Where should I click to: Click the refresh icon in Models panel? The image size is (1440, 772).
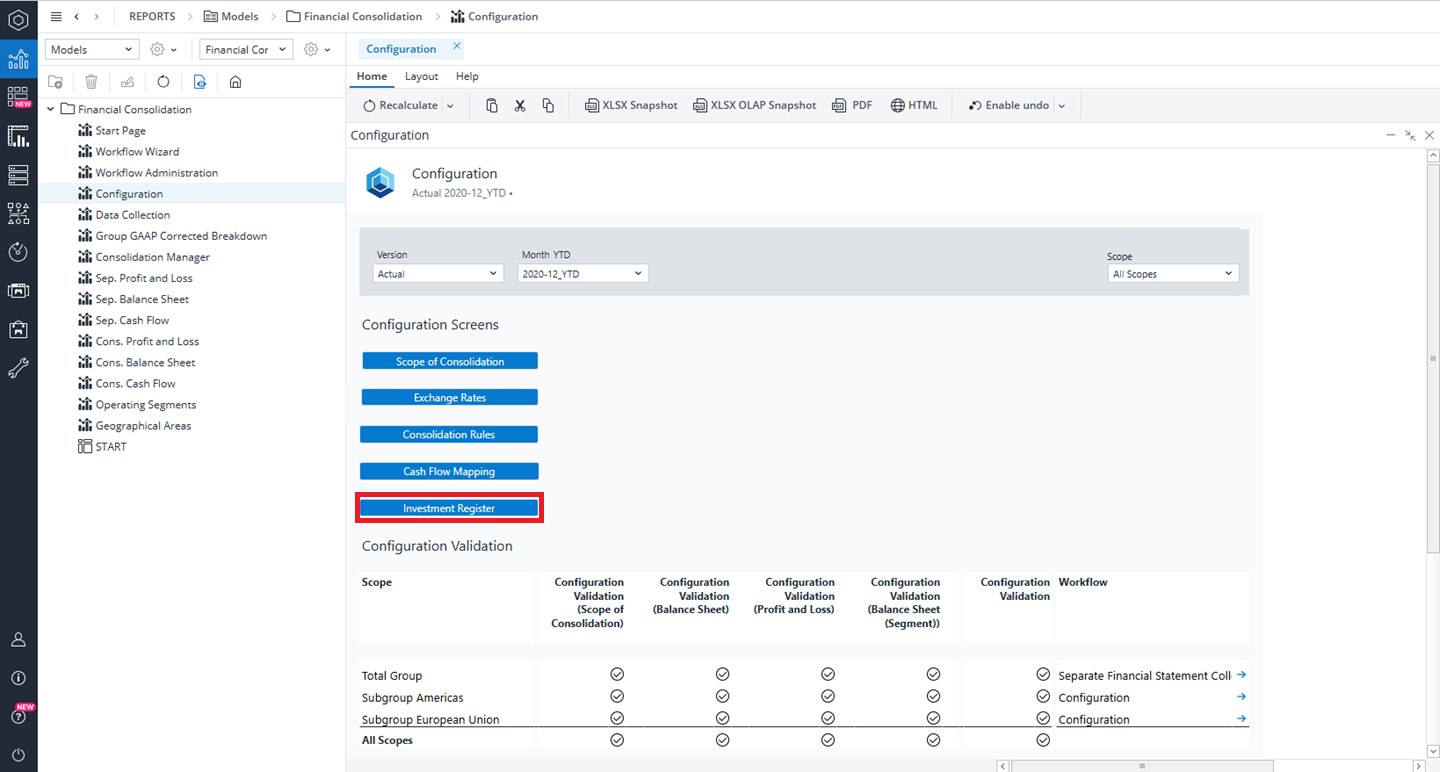point(164,82)
